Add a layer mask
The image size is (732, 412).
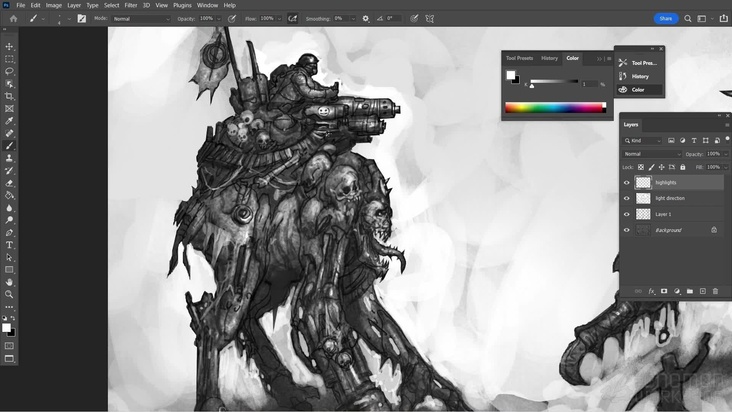click(x=664, y=291)
